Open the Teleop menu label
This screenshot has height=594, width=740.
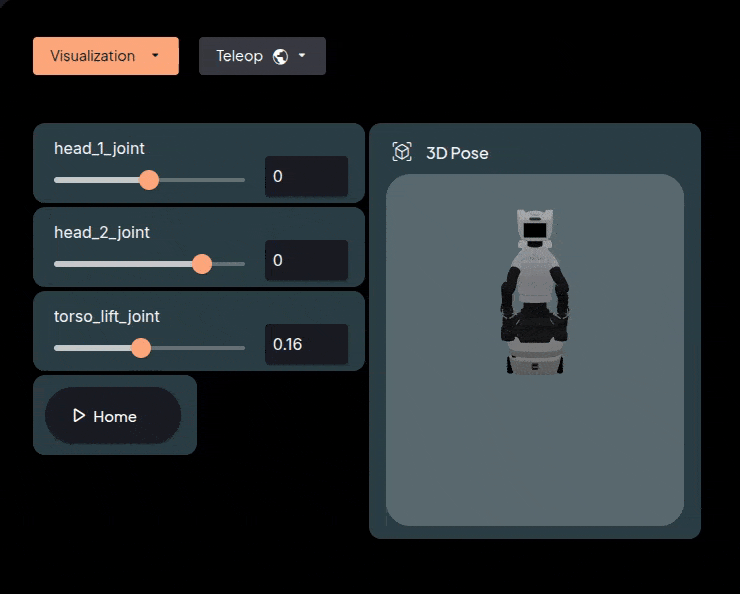239,56
